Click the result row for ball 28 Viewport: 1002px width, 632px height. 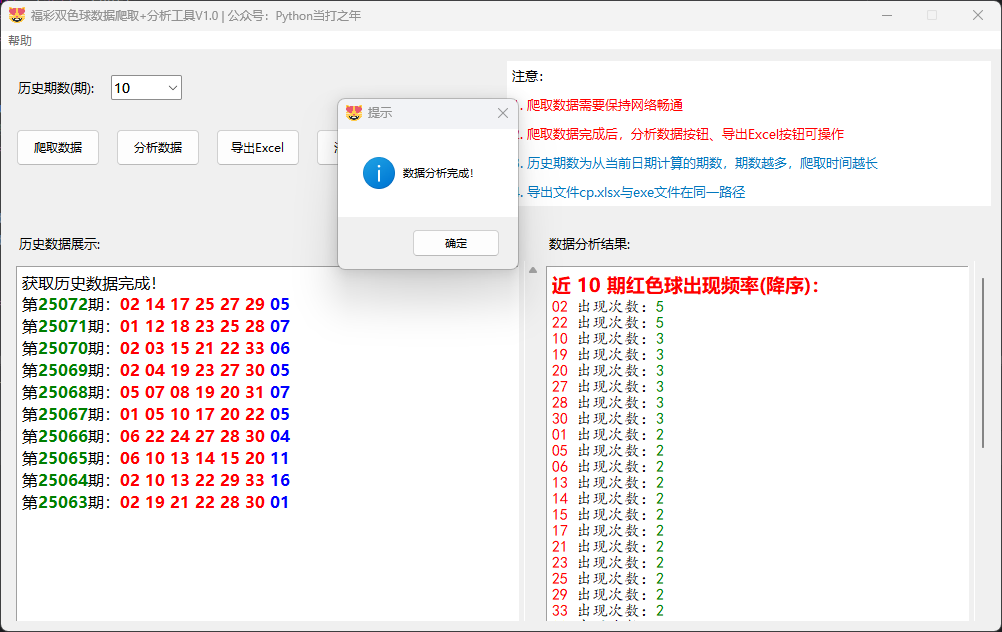click(x=608, y=403)
